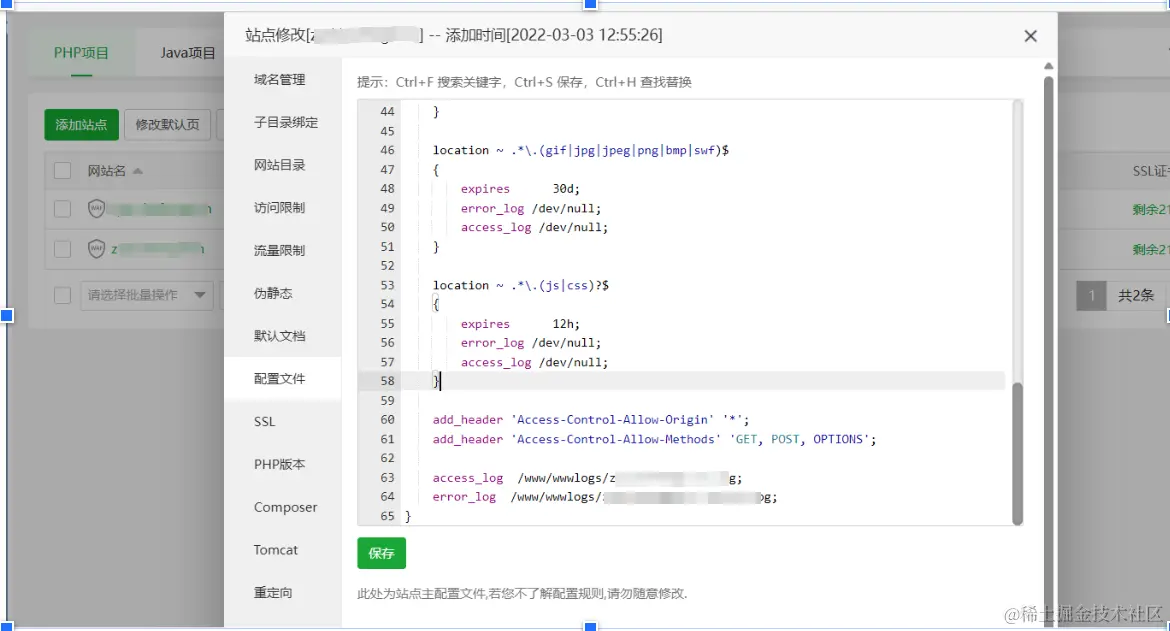
Task: Open the SSL settings item
Action: 264,421
